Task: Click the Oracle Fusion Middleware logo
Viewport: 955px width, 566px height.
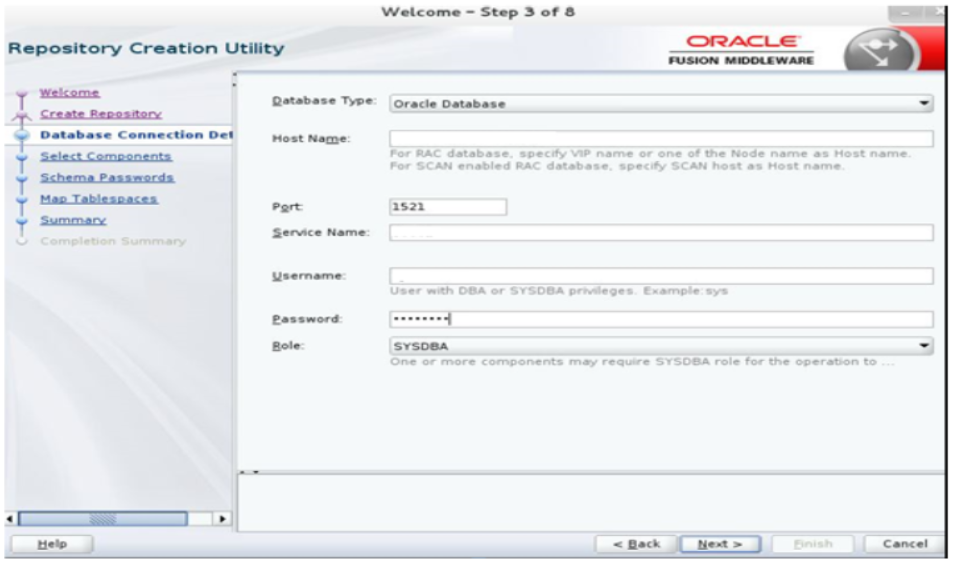Action: [x=741, y=50]
